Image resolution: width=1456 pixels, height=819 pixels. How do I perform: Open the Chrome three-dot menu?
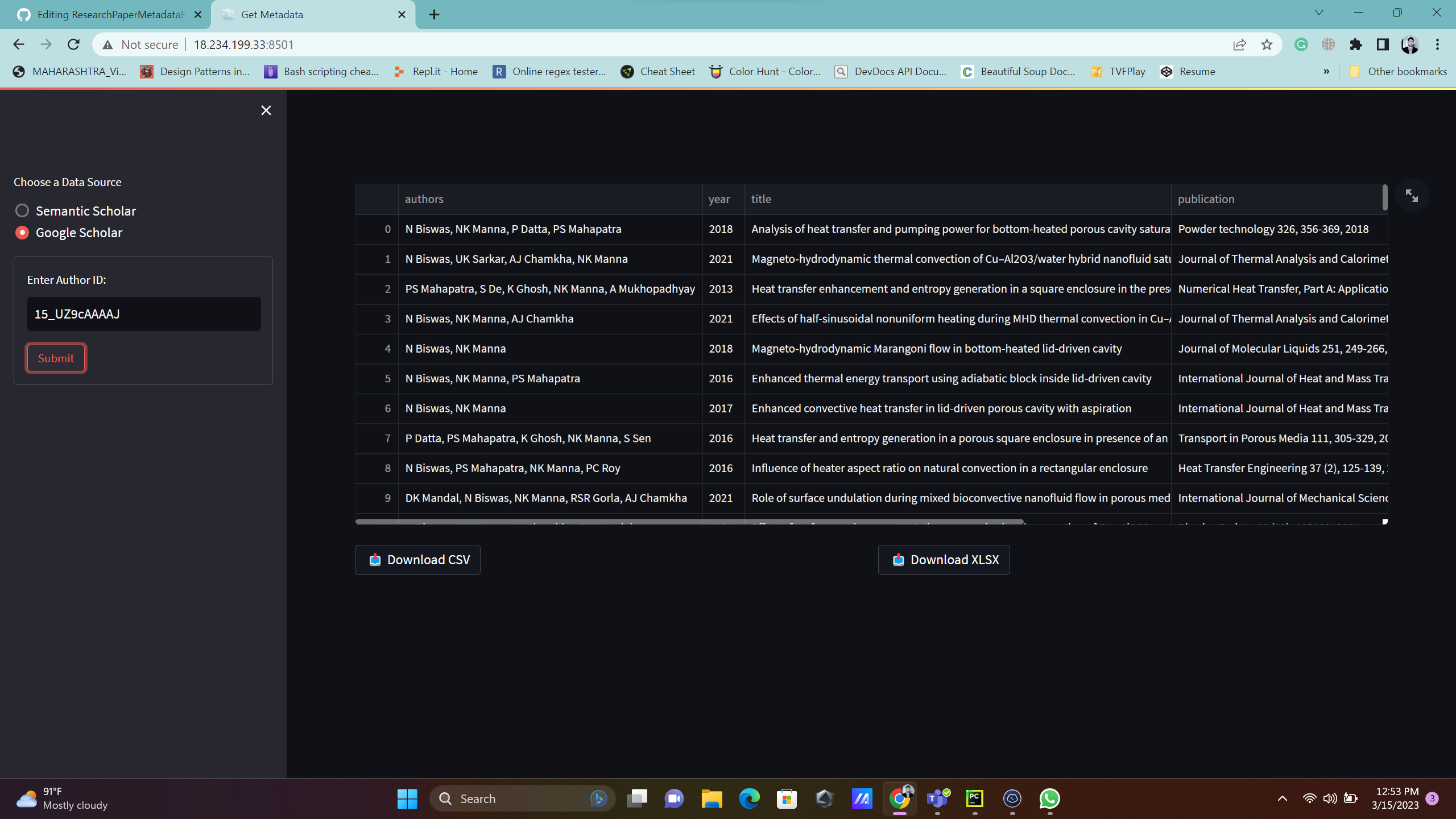click(x=1437, y=44)
